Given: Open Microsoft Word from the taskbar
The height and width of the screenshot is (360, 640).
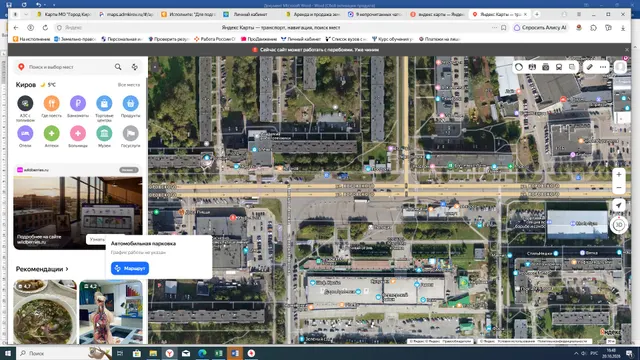Looking at the screenshot, I should pyautogui.click(x=235, y=353).
